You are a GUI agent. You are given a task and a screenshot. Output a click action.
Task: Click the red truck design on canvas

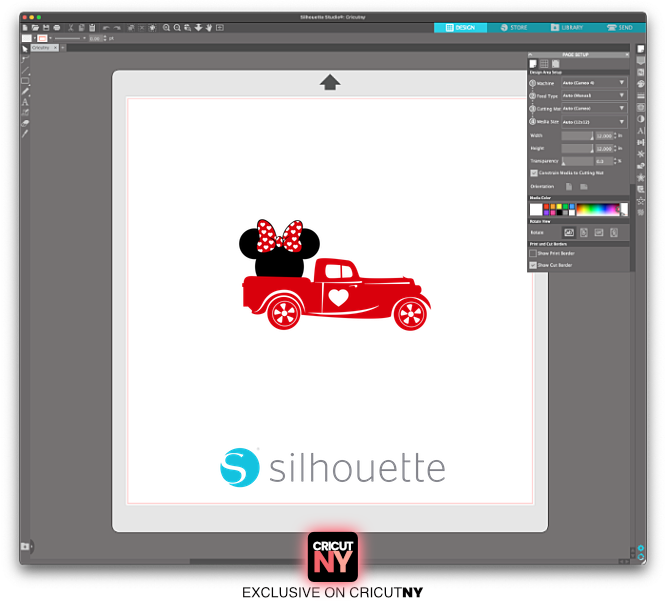(336, 294)
